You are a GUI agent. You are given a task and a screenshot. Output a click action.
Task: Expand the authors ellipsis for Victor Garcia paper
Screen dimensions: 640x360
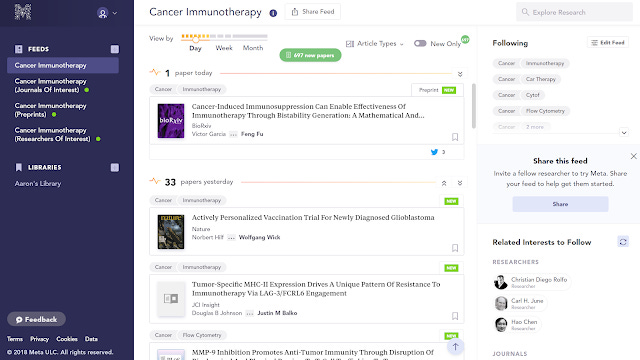pyautogui.click(x=233, y=134)
